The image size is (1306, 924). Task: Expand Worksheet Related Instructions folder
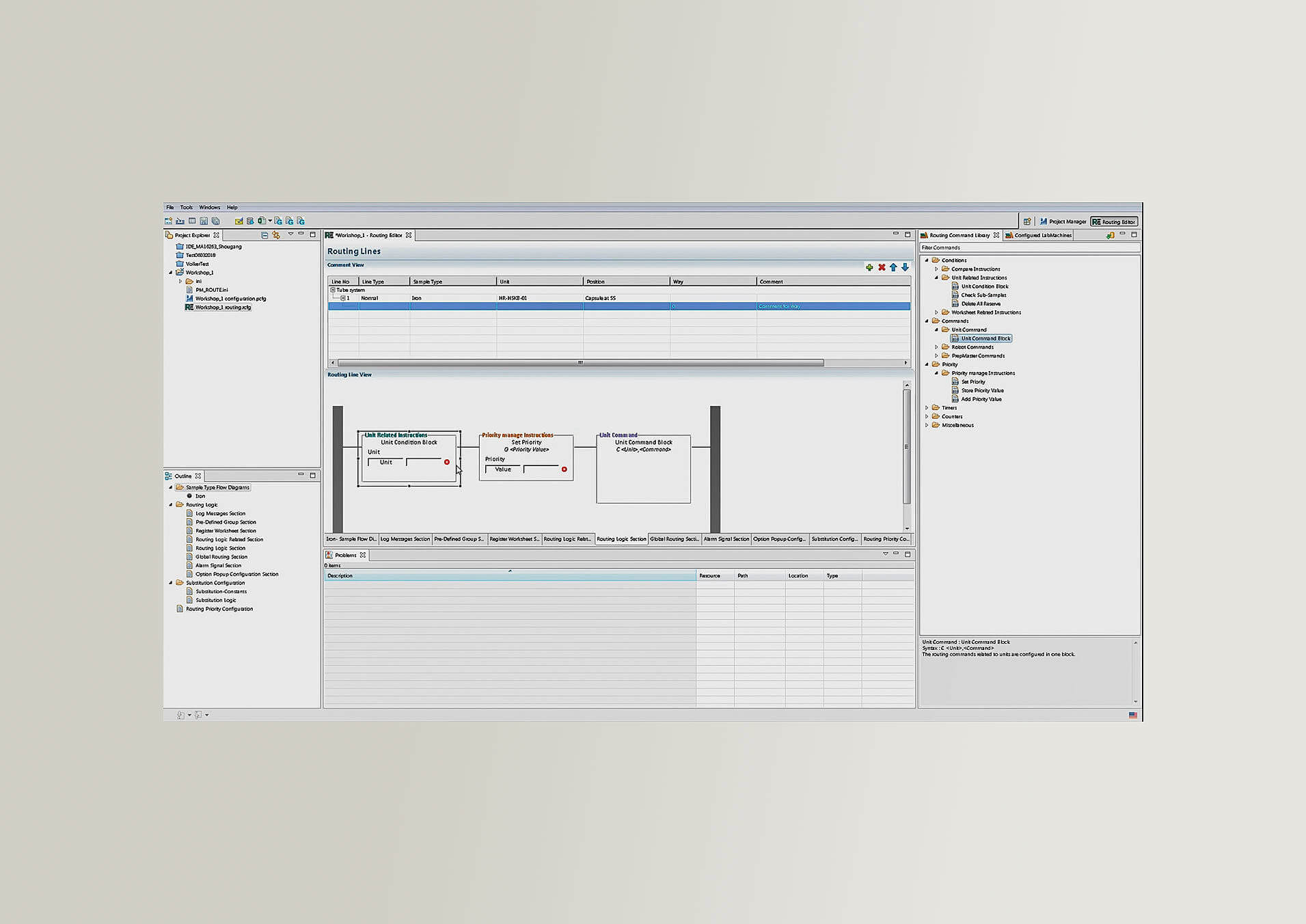click(x=936, y=312)
